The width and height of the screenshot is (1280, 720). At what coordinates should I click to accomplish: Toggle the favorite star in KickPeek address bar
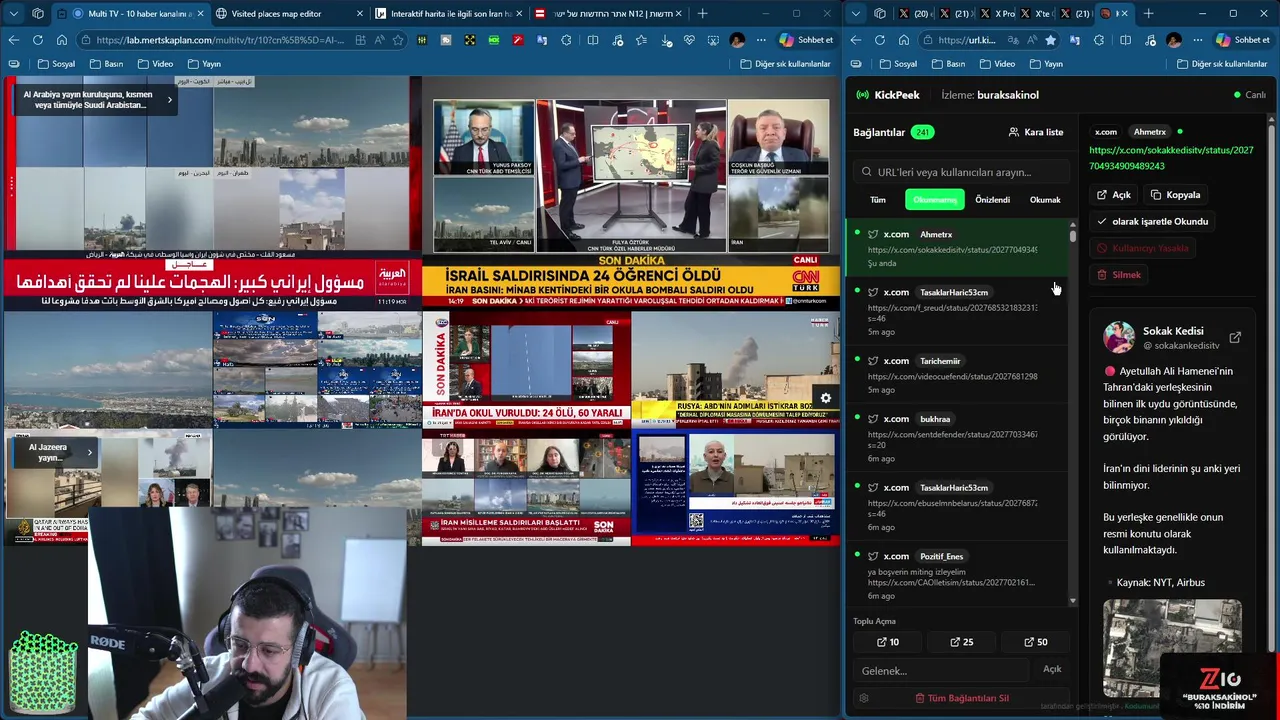pyautogui.click(x=1050, y=40)
